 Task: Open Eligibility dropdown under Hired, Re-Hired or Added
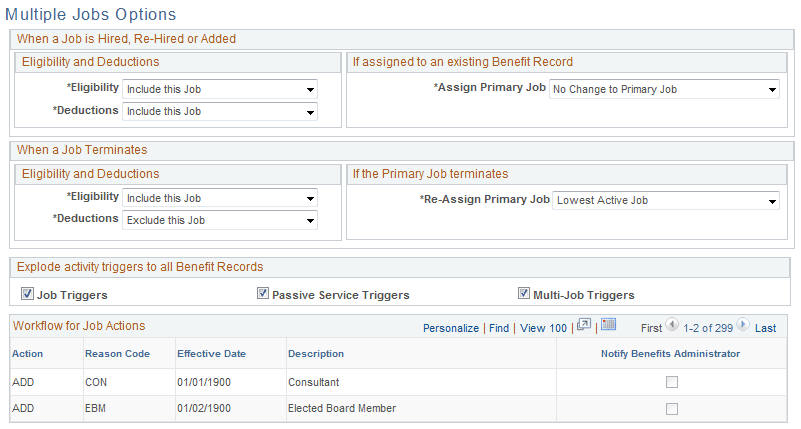220,89
